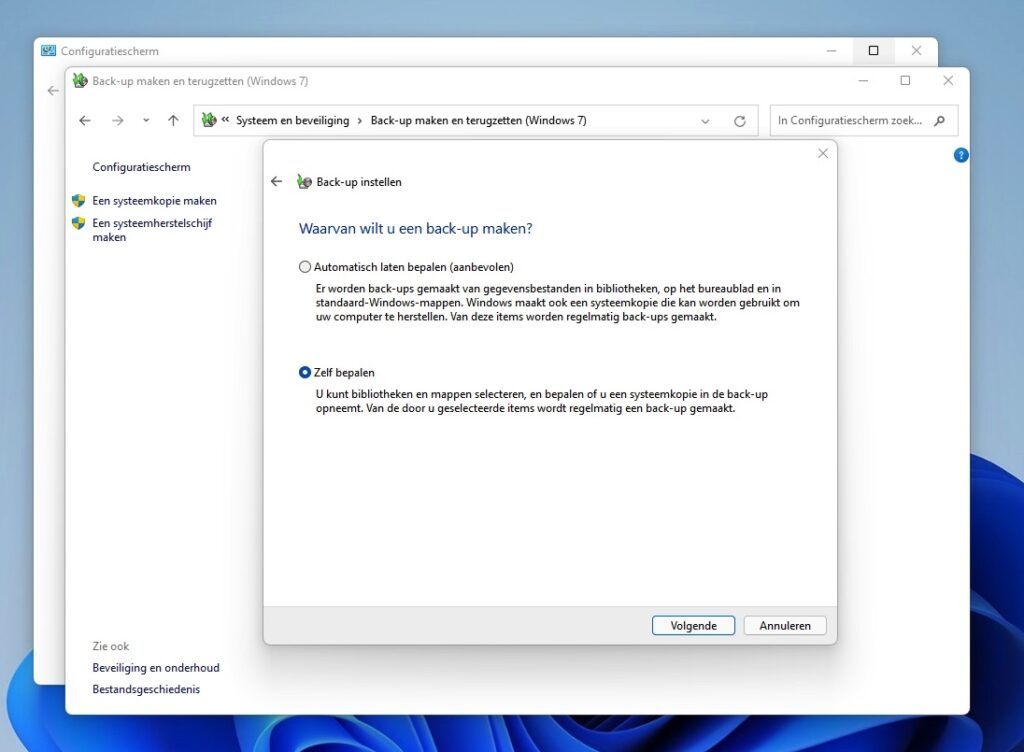Expand the breadcrumb overflow chevron '«'
Image resolution: width=1024 pixels, height=752 pixels.
pyautogui.click(x=225, y=120)
